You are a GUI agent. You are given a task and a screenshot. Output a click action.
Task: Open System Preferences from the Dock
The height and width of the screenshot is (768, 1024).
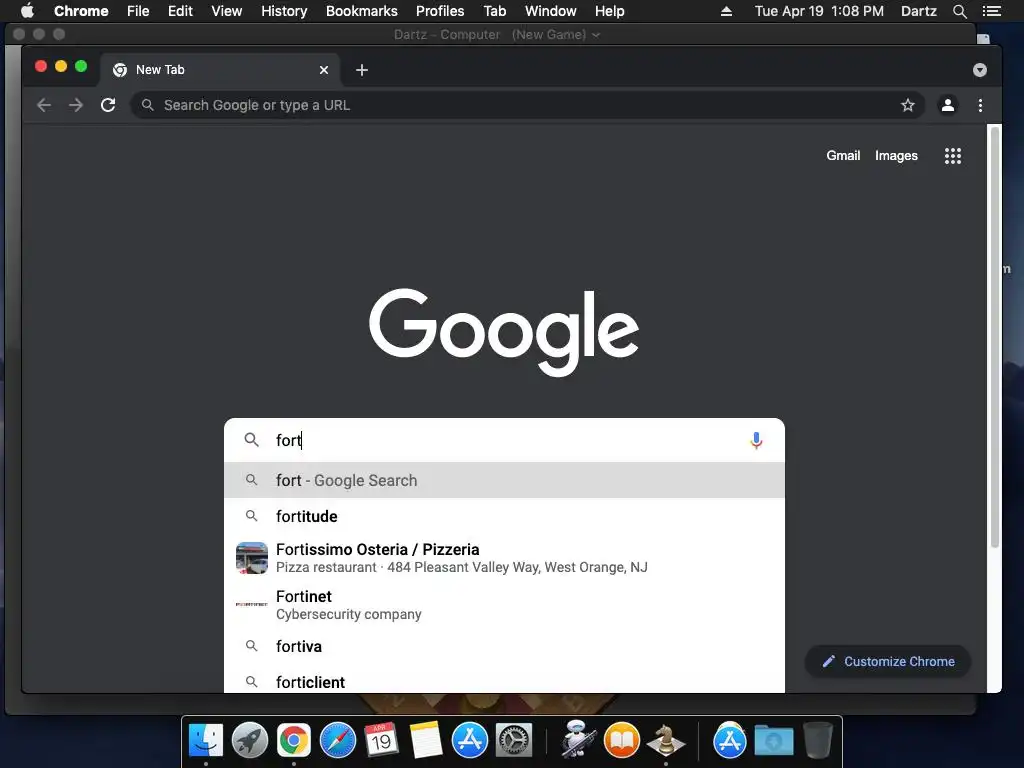click(514, 741)
